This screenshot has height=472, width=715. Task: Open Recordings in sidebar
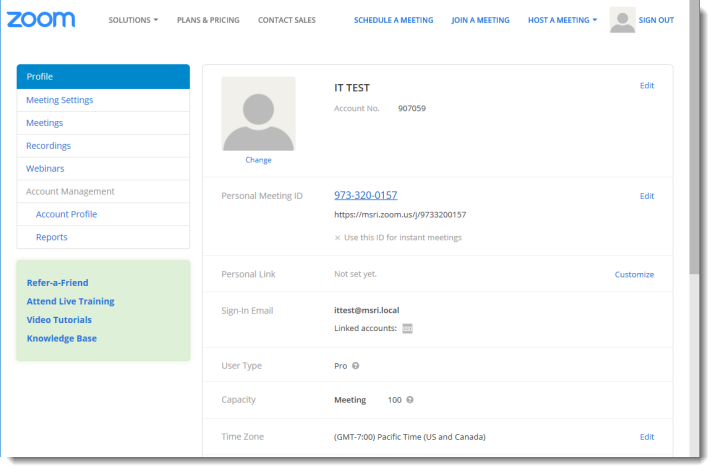coord(103,146)
